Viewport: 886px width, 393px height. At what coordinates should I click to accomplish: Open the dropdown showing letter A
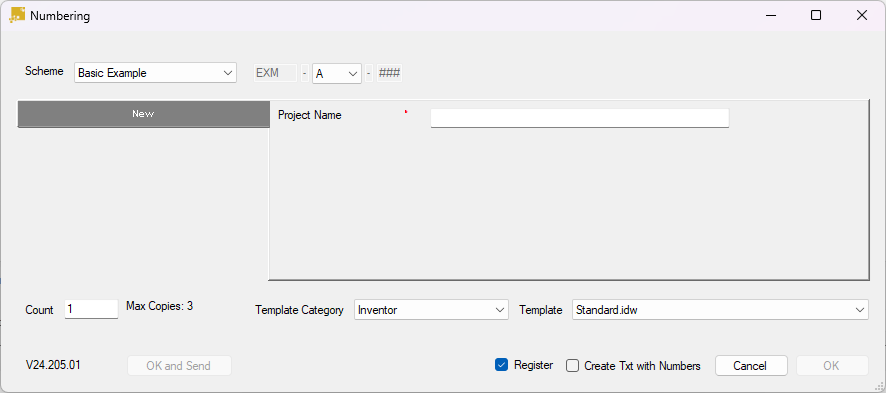click(x=337, y=73)
